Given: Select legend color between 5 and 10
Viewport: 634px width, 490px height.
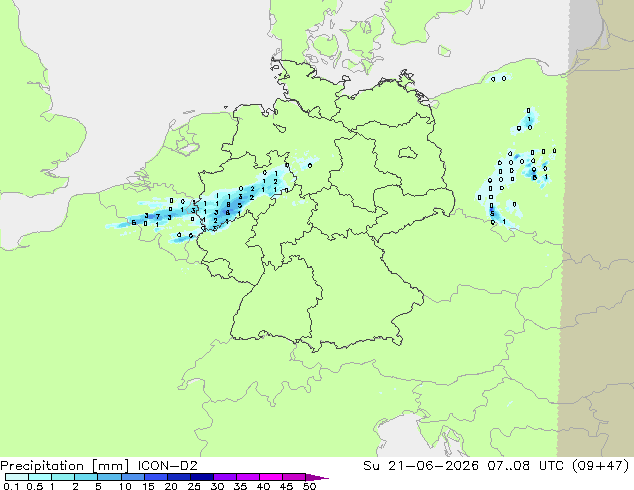Looking at the screenshot, I should [x=109, y=477].
